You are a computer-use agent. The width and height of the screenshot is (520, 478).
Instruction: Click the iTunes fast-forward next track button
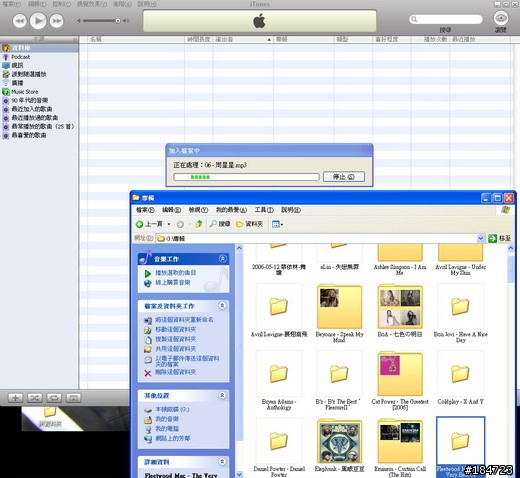click(x=57, y=21)
